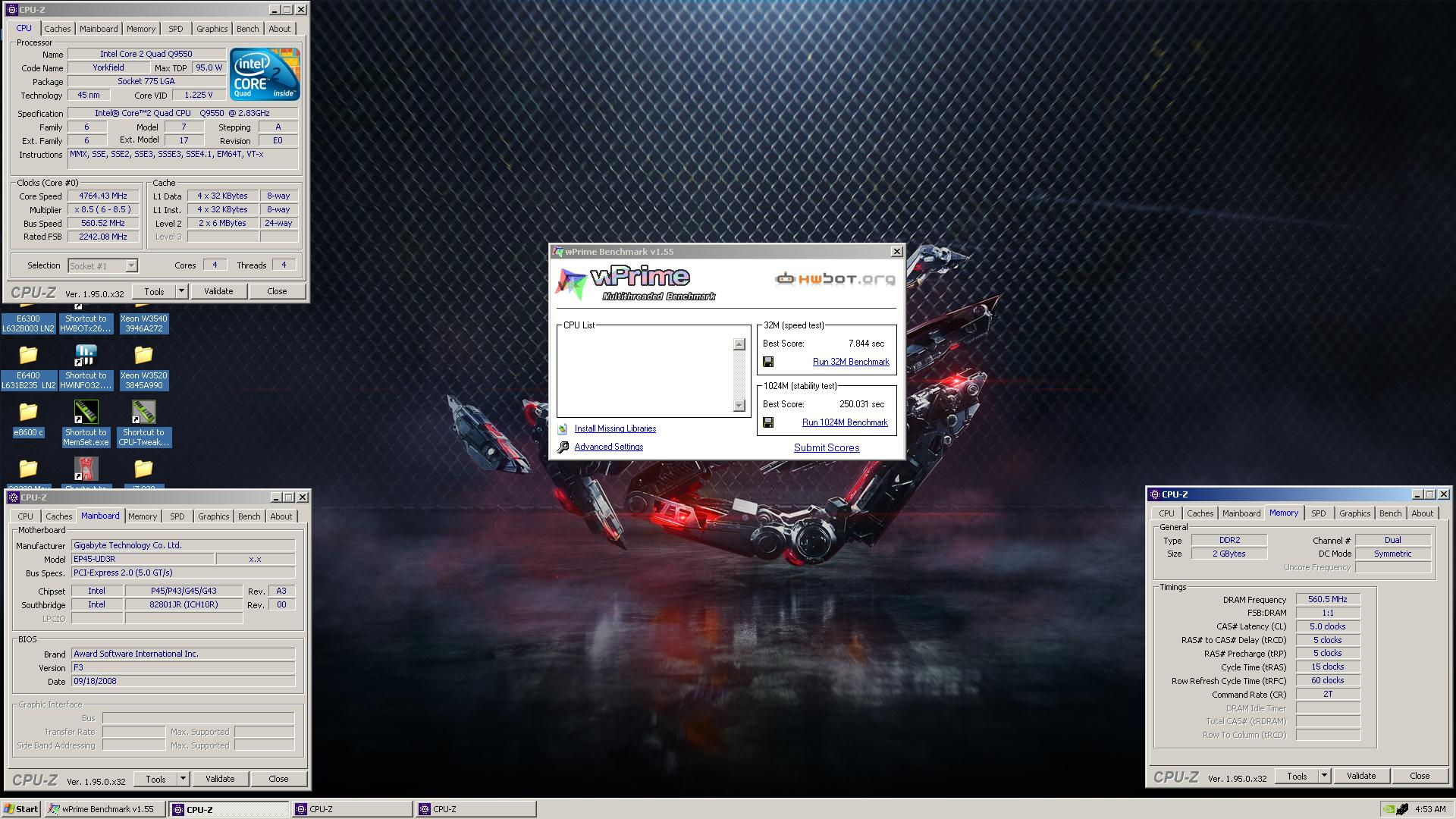Image resolution: width=1456 pixels, height=819 pixels.
Task: Click Install Missing Libraries link
Action: pyautogui.click(x=615, y=429)
